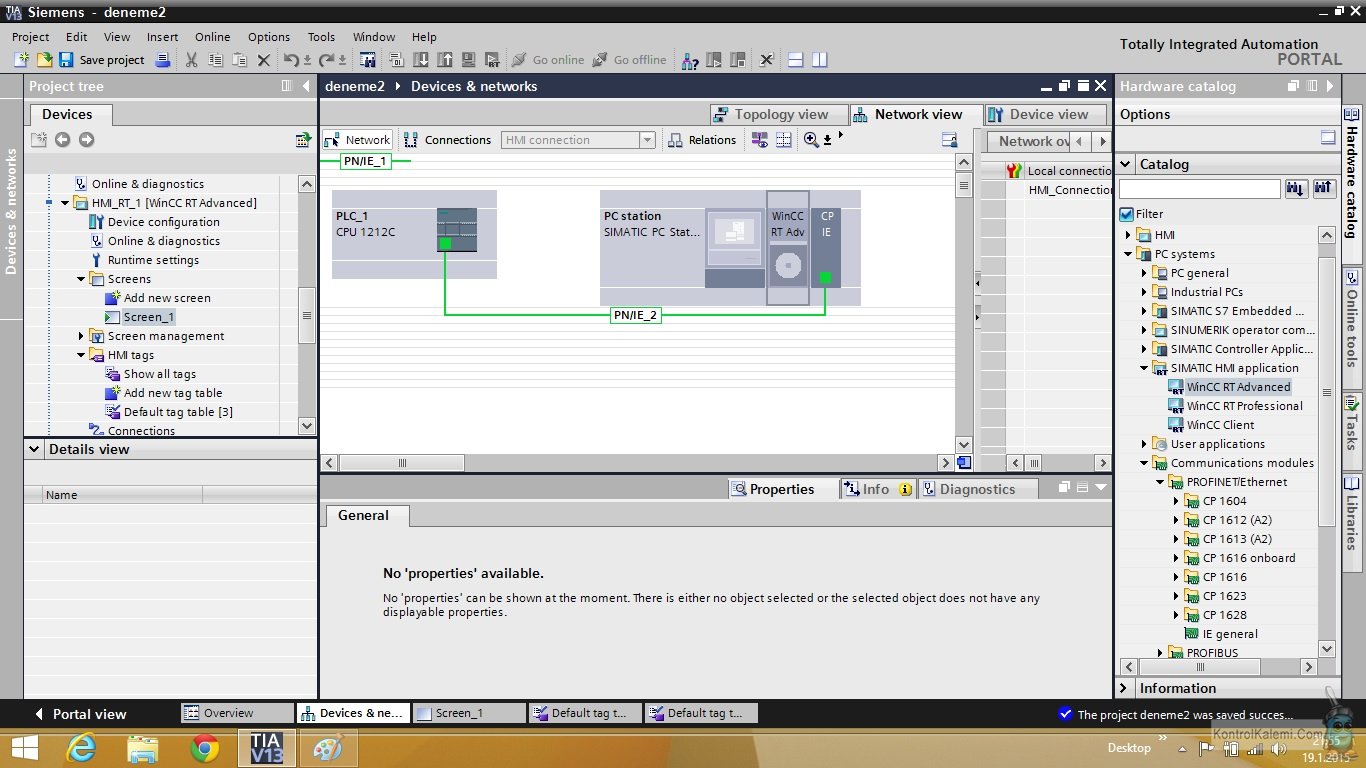Screen dimensions: 1366x768
Task: Select the CPU 1212C device image
Action: [457, 229]
